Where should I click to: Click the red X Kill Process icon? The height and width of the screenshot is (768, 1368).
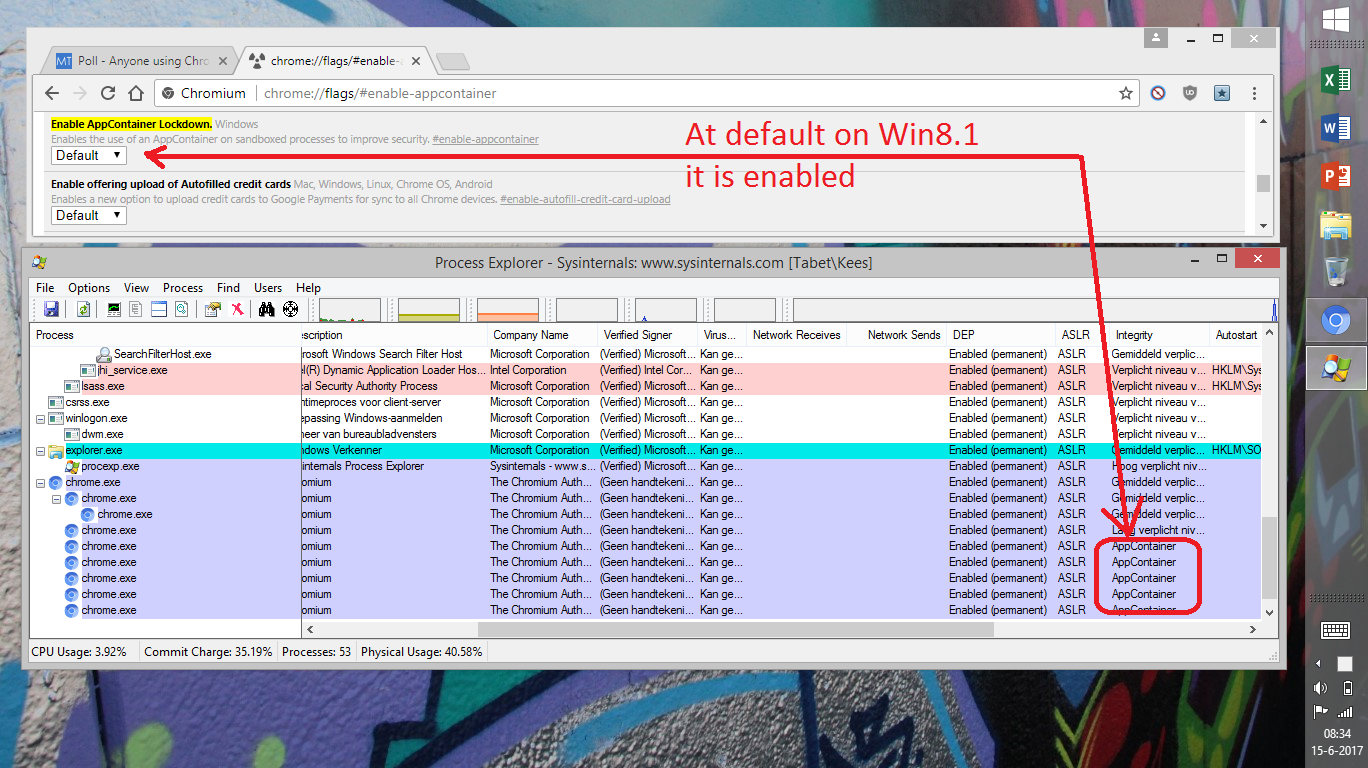click(x=237, y=309)
